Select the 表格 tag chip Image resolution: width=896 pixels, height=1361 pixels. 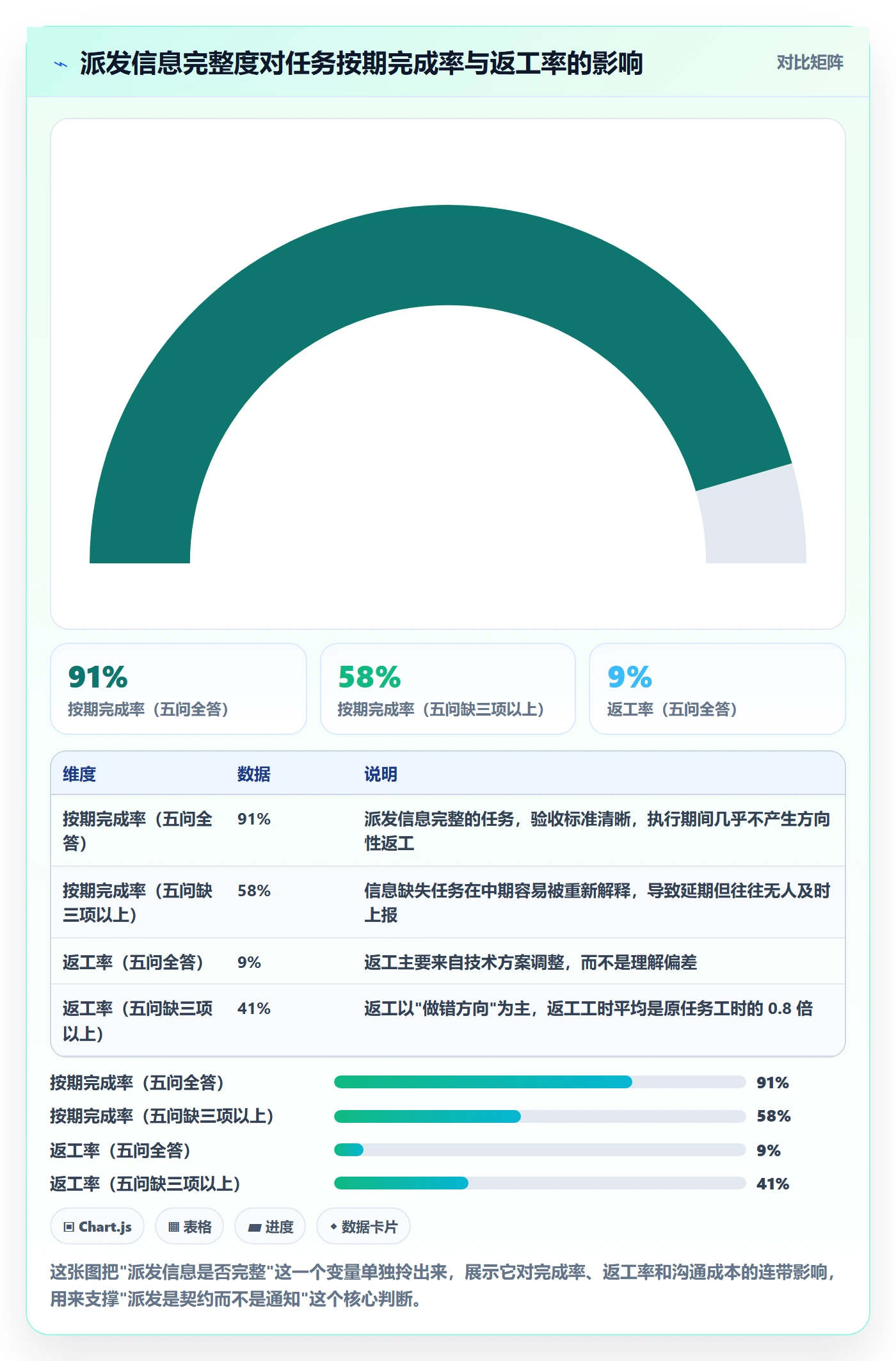click(x=189, y=1227)
